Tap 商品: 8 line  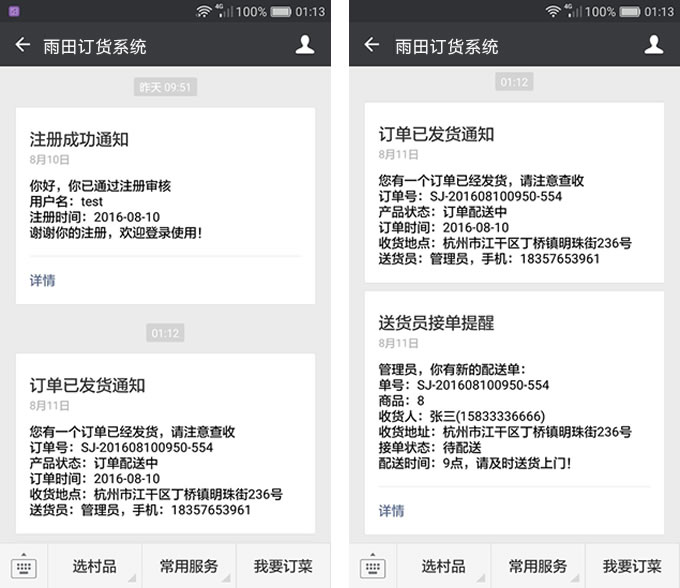click(x=402, y=401)
